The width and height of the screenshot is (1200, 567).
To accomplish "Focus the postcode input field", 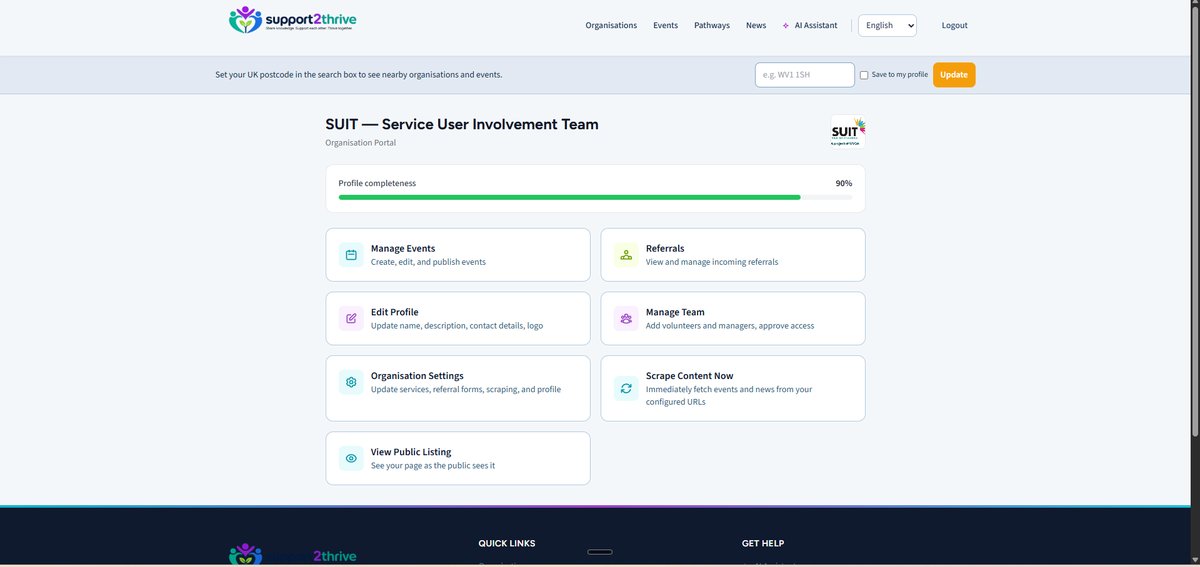I will [x=805, y=75].
